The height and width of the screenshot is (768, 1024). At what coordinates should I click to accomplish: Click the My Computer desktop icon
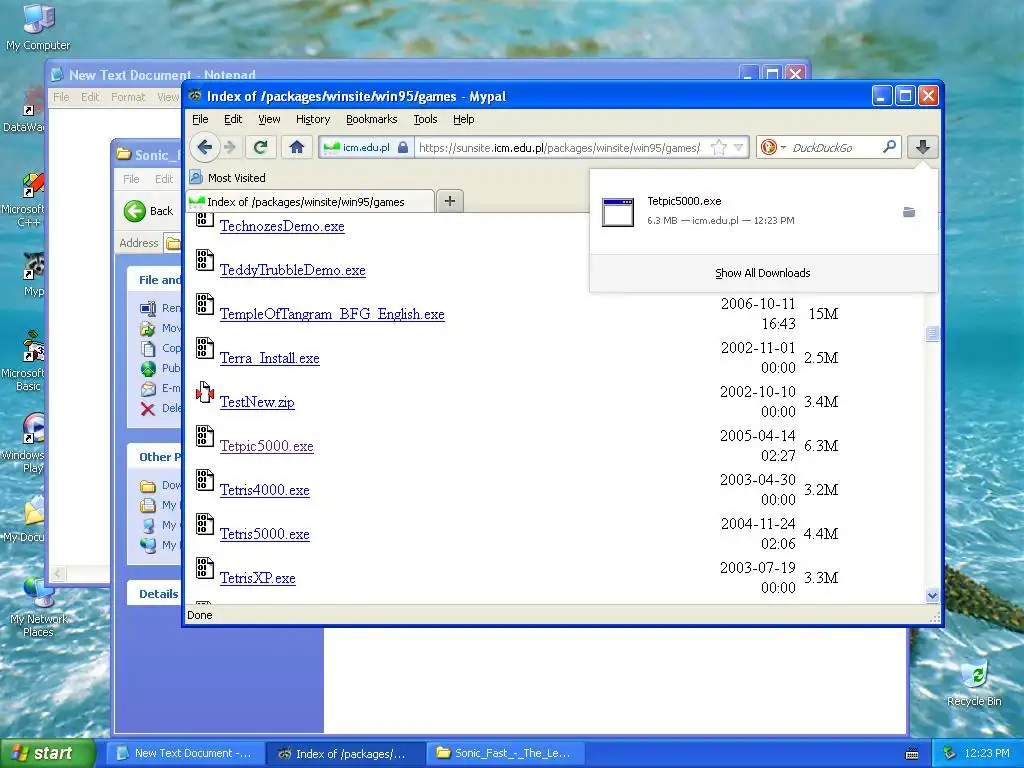[38, 27]
